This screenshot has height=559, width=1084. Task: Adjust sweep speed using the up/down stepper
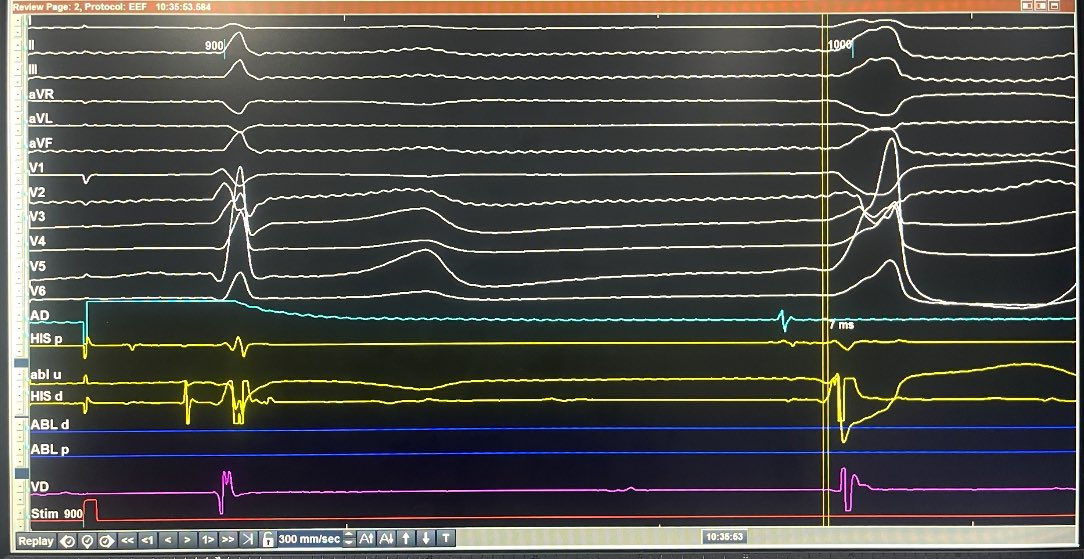(348, 540)
